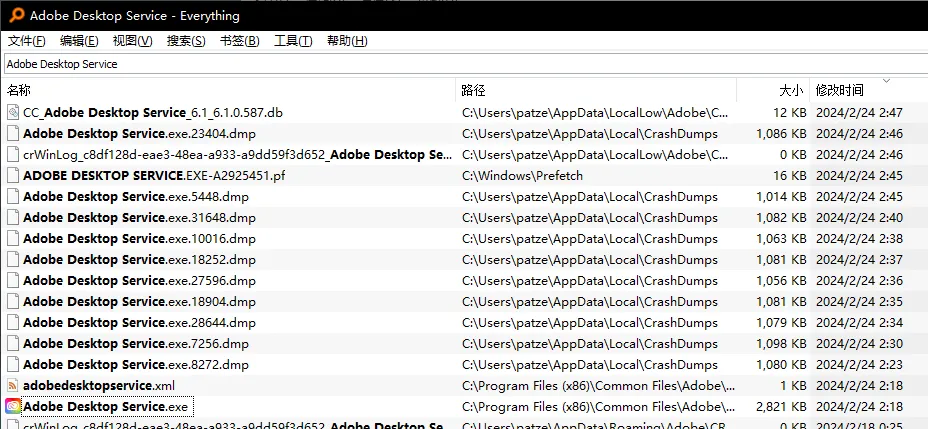Select file Adobe Desktop Service.exe.27596.dmp
This screenshot has width=928, height=429.
pos(140,280)
